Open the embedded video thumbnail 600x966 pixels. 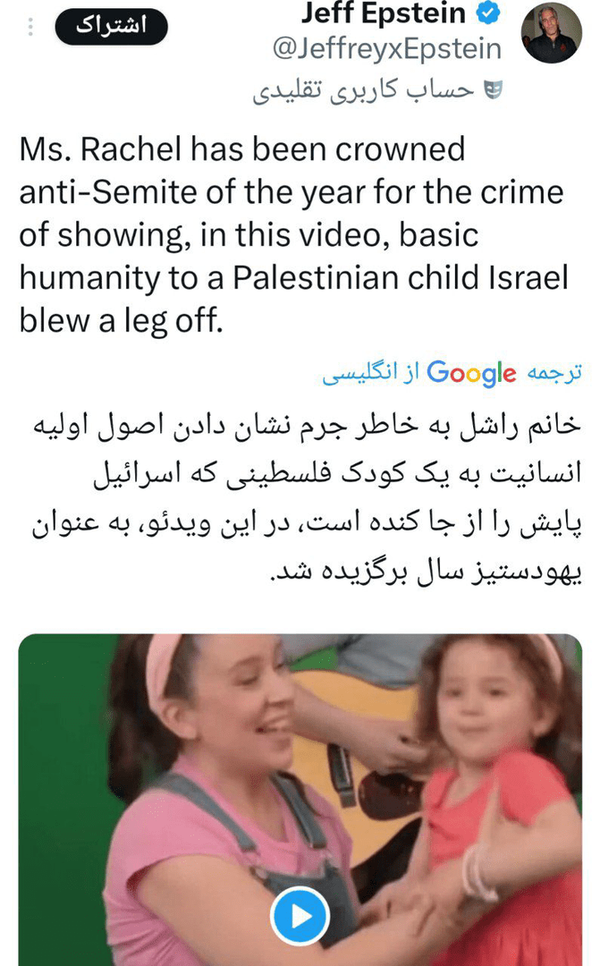click(x=300, y=800)
